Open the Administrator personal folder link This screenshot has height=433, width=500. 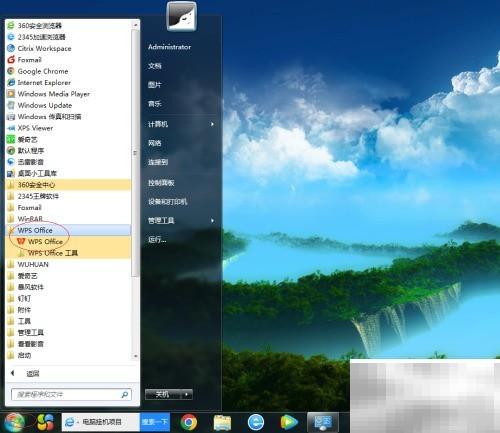coord(169,47)
